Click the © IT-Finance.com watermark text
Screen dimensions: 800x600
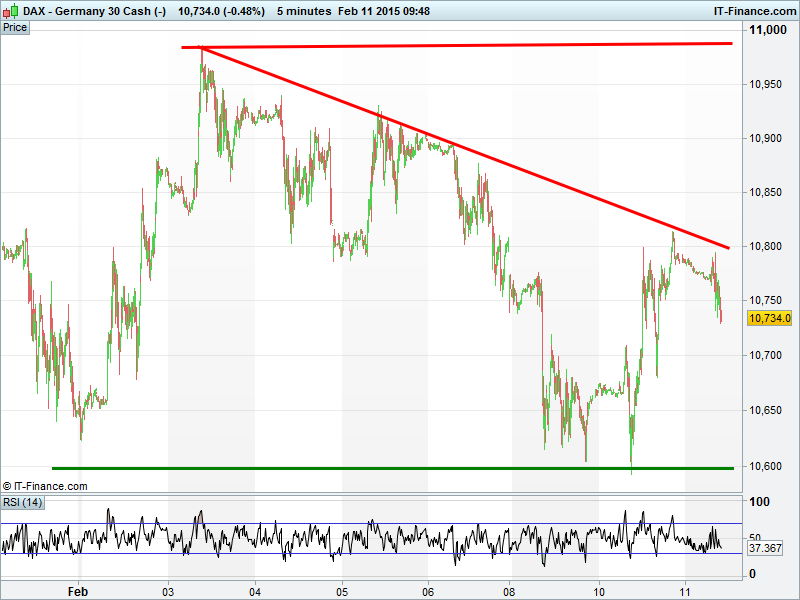point(45,486)
